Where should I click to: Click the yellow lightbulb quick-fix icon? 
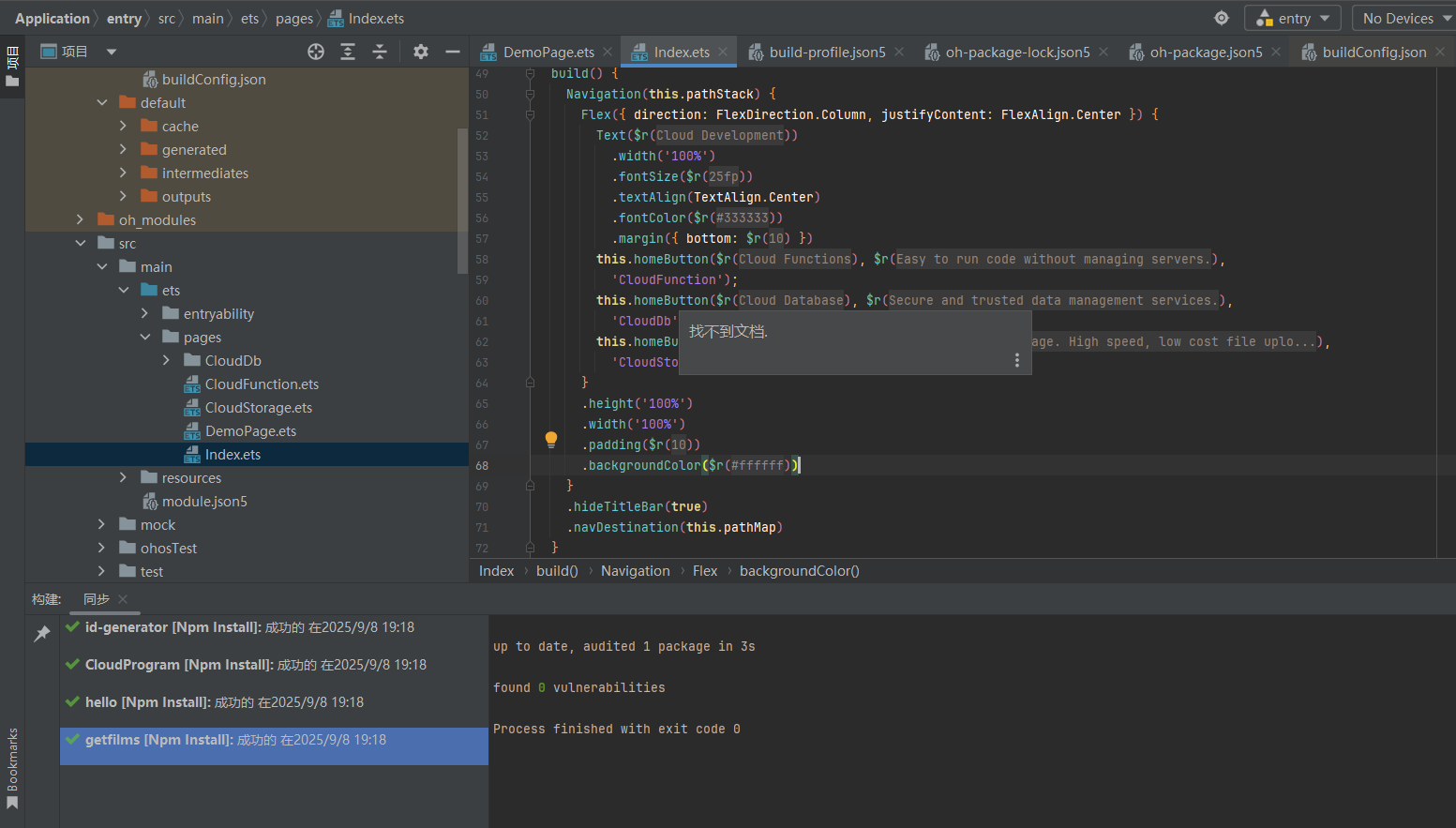click(x=551, y=439)
